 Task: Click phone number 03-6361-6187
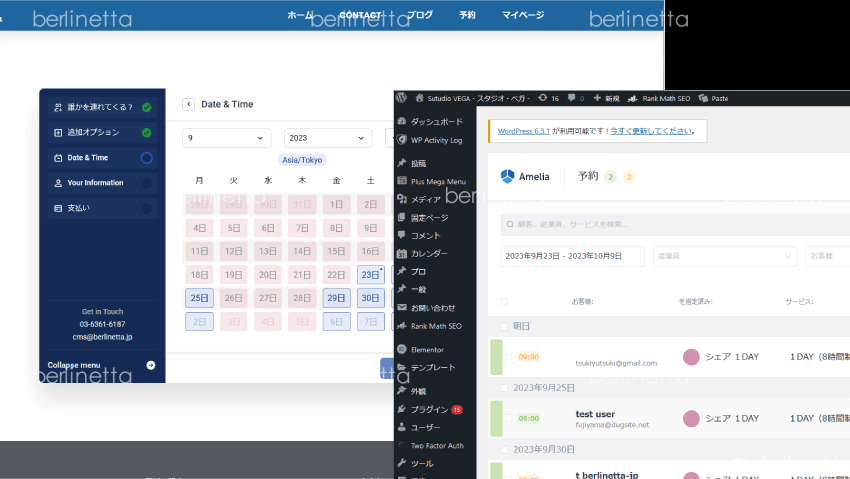tap(102, 324)
